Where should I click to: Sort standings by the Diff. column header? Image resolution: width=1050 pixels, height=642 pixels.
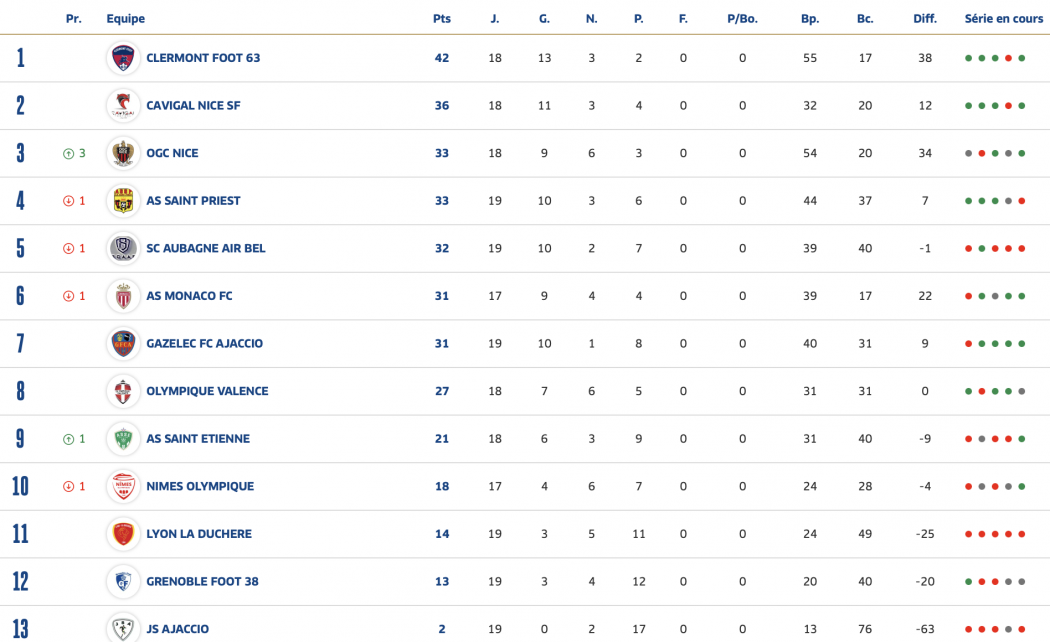point(925,19)
